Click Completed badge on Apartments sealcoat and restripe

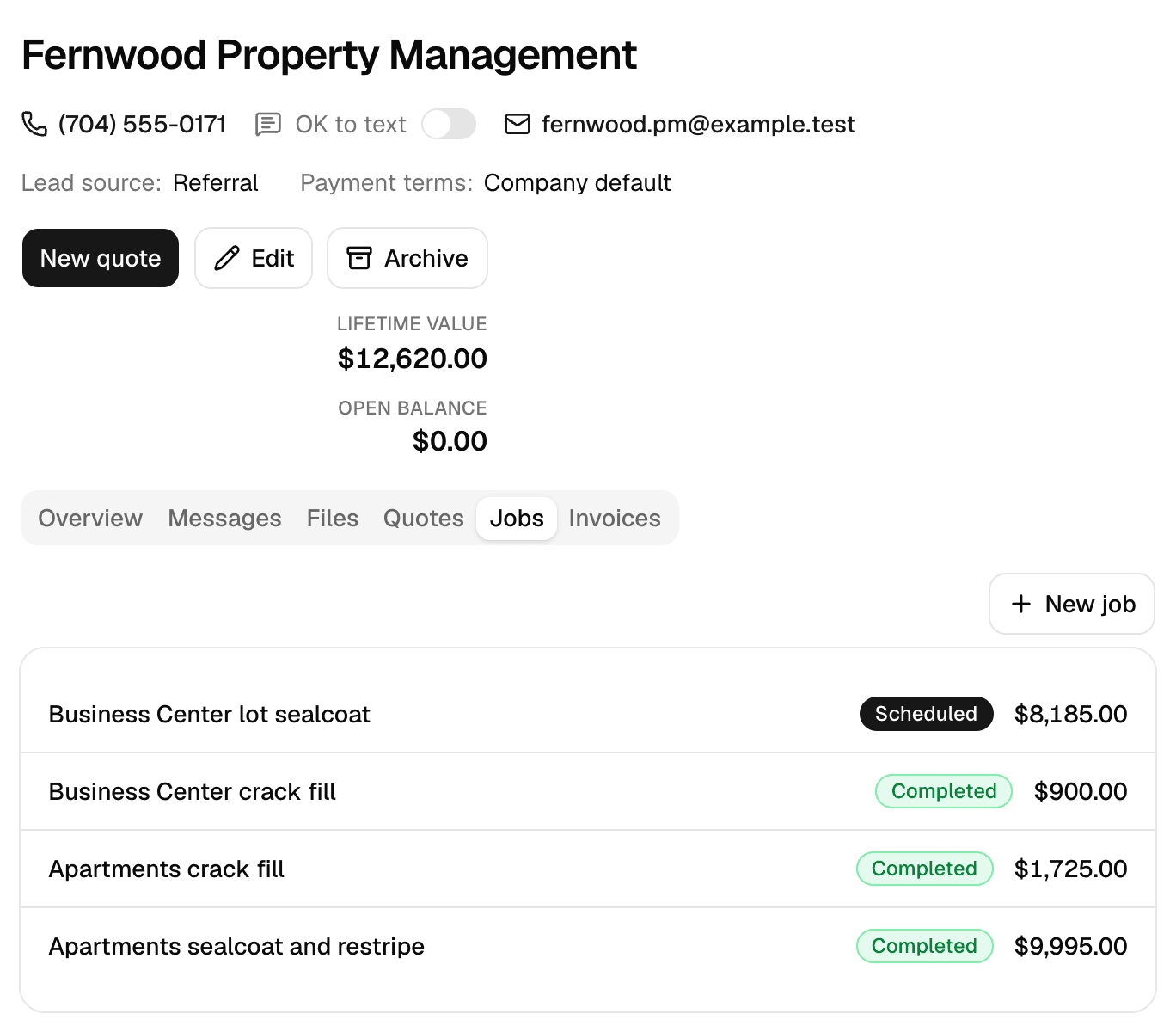[924, 946]
